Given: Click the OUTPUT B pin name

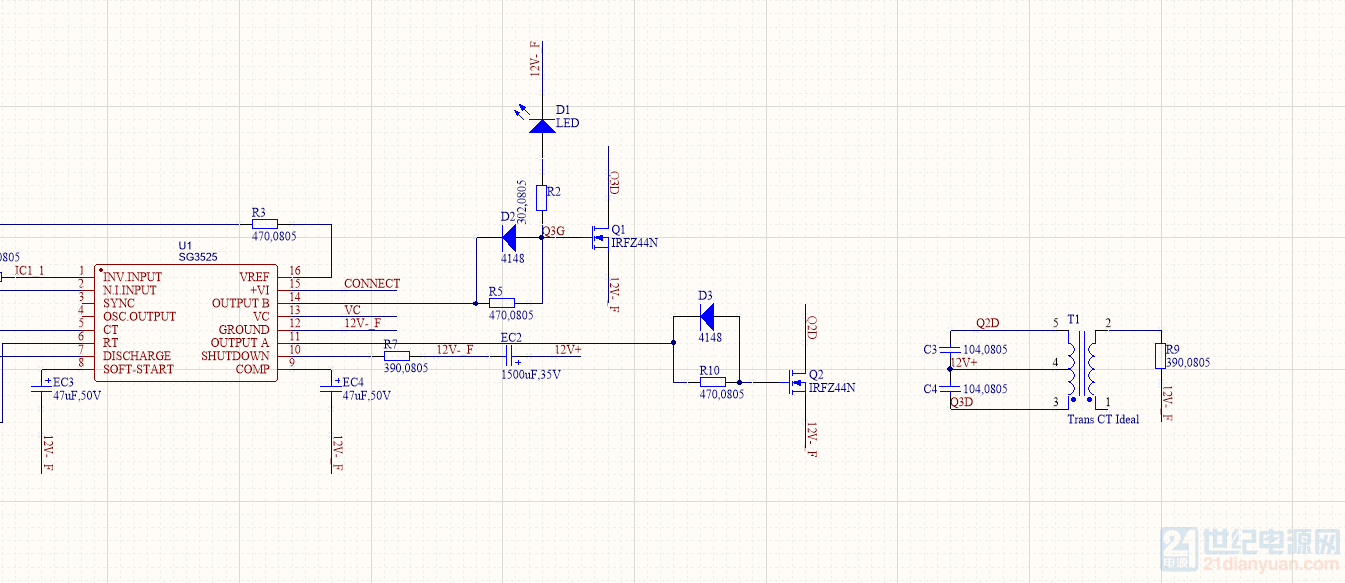Looking at the screenshot, I should 241,303.
